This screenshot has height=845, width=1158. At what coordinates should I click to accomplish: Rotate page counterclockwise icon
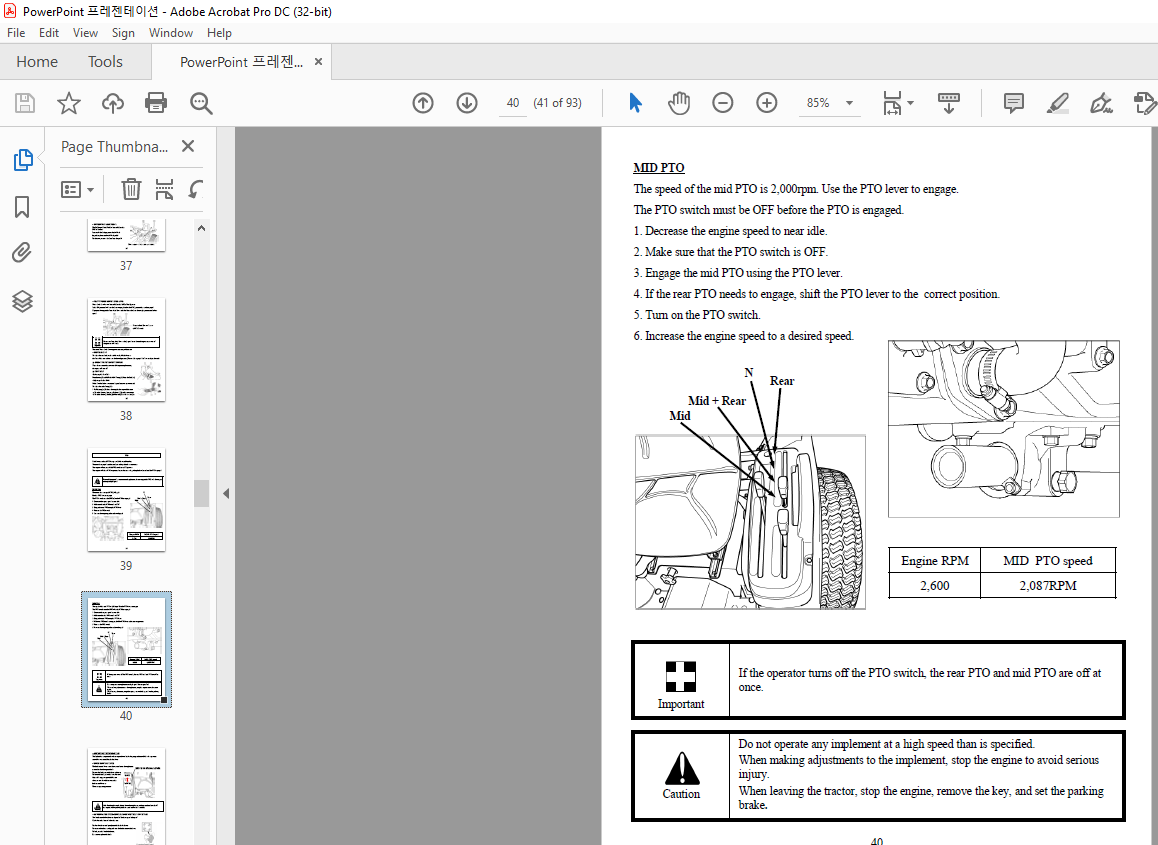coord(195,189)
